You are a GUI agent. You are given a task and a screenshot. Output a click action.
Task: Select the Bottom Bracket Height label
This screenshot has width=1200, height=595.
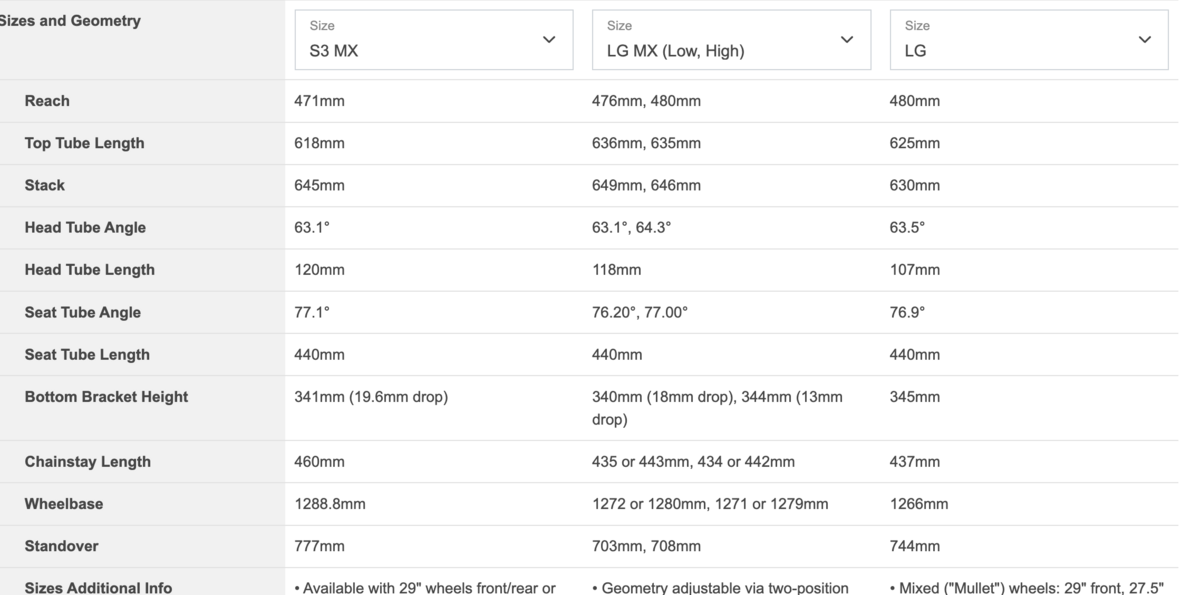[x=106, y=396]
